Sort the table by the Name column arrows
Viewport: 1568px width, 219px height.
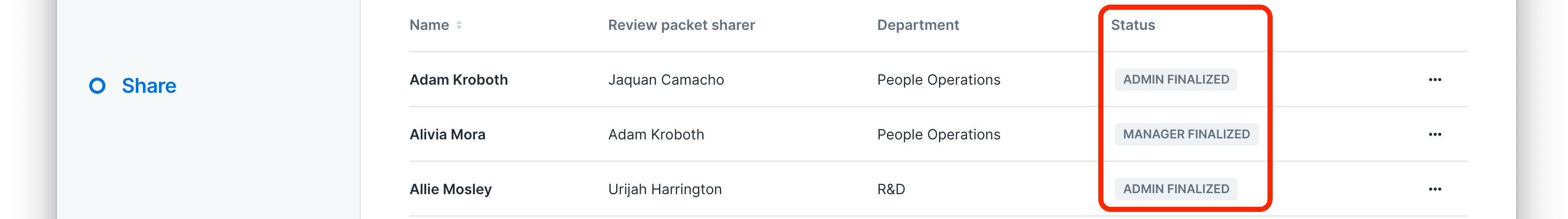click(x=459, y=25)
